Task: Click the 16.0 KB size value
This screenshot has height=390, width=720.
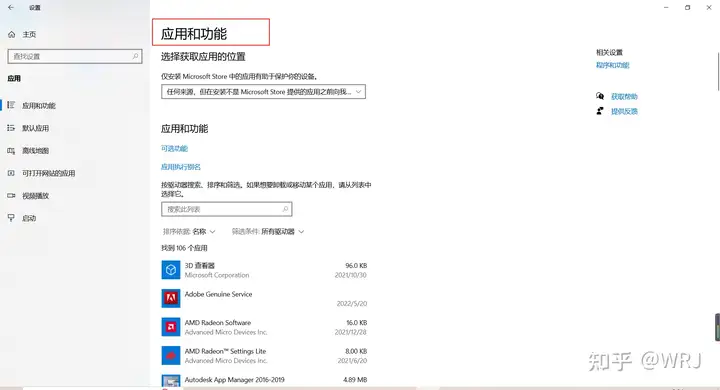Action: click(x=356, y=322)
